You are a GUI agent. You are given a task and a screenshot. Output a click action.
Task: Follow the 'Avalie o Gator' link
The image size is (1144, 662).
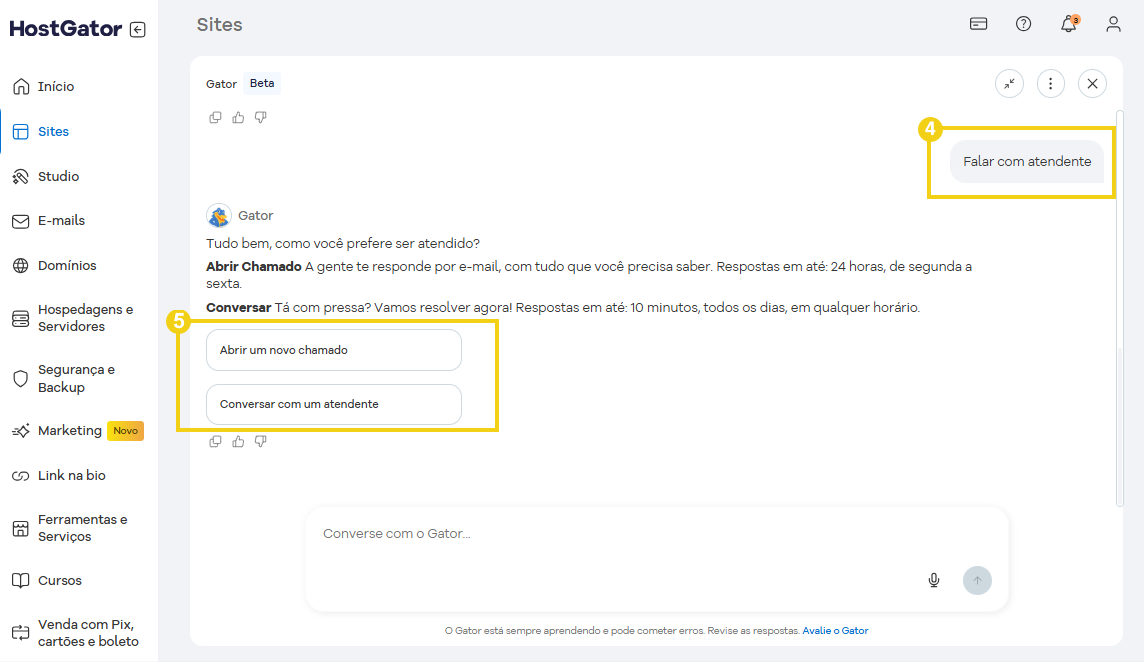[835, 631]
